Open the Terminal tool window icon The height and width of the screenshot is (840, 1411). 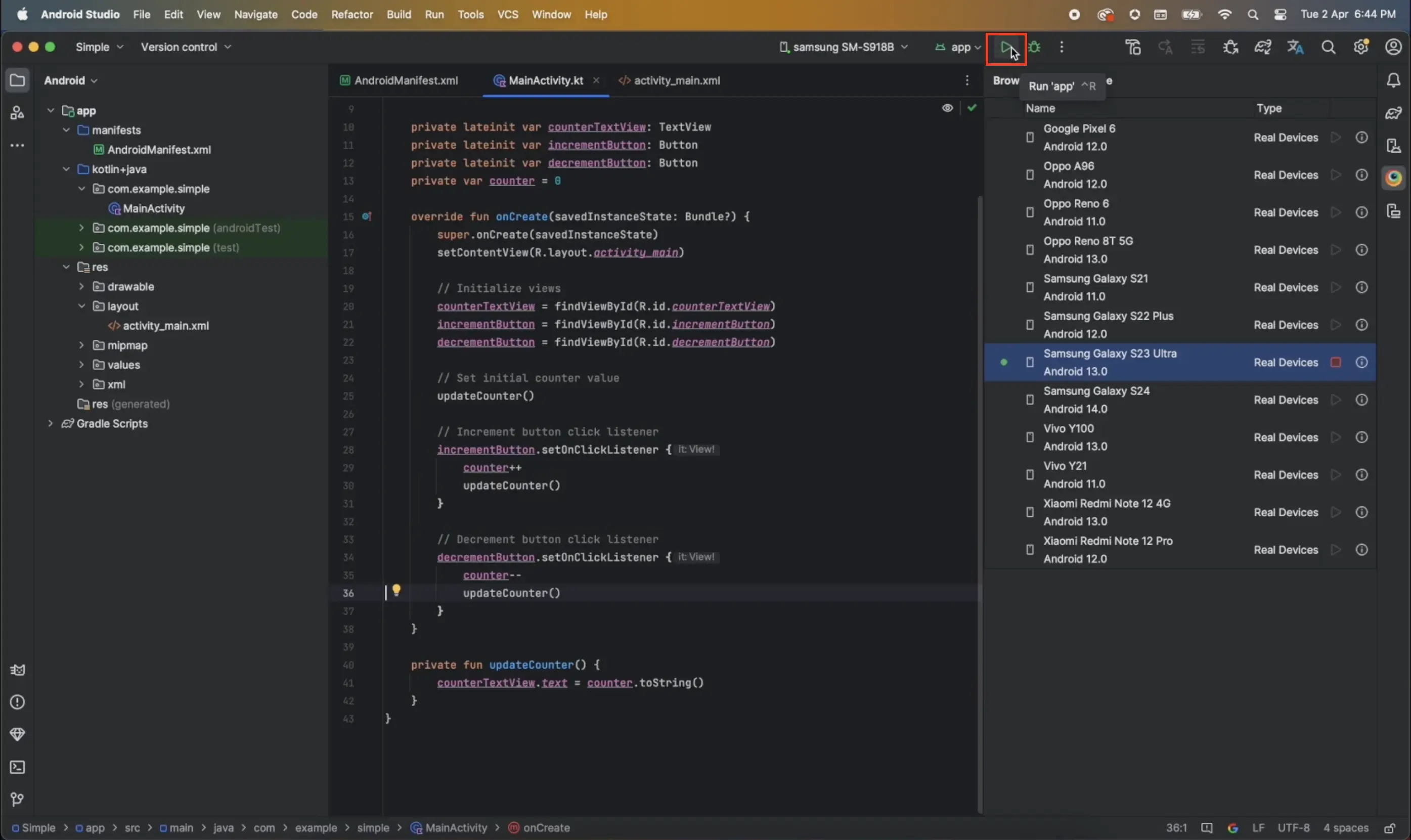coord(18,767)
